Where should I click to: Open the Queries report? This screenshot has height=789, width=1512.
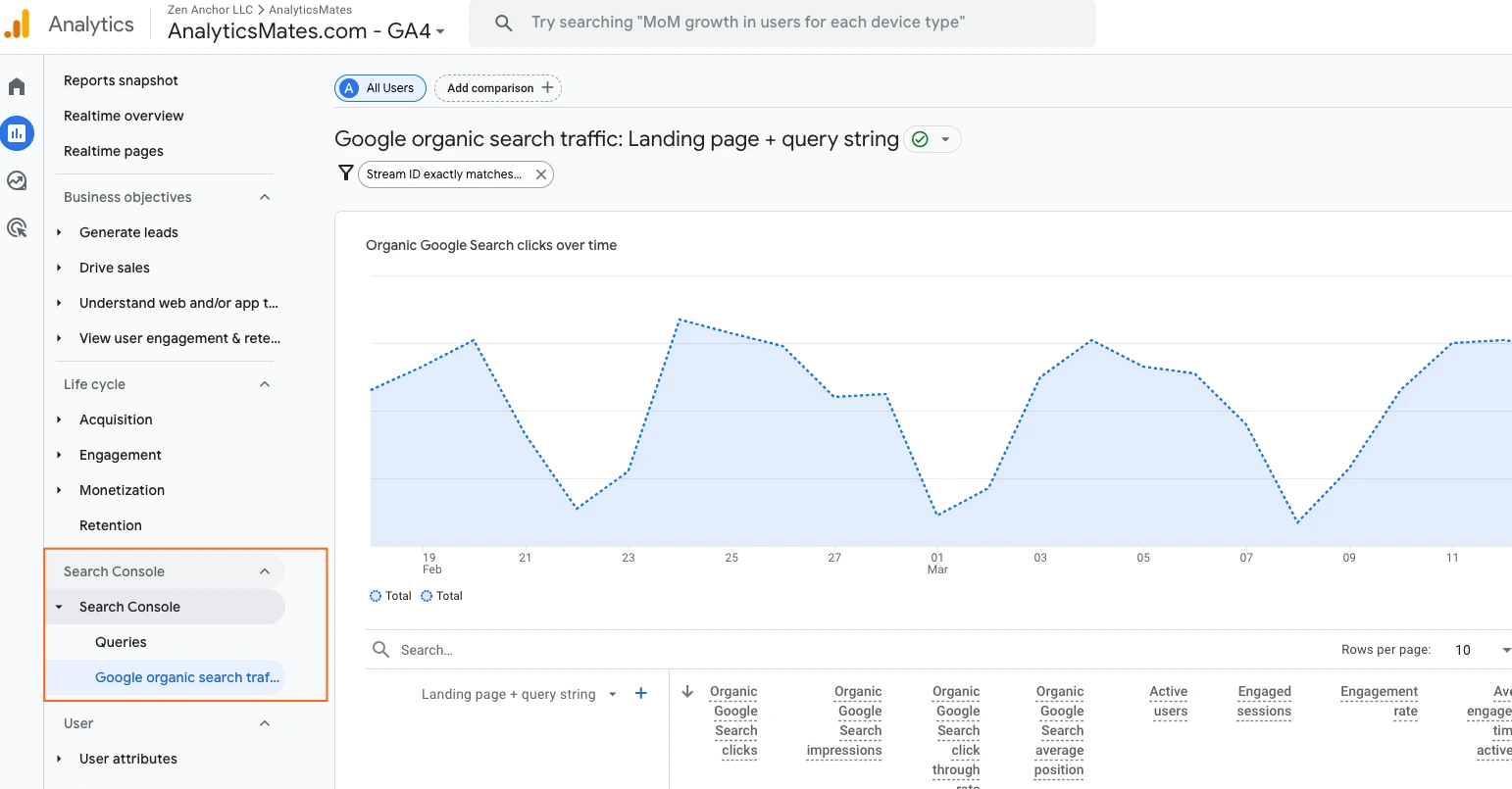[x=121, y=642]
